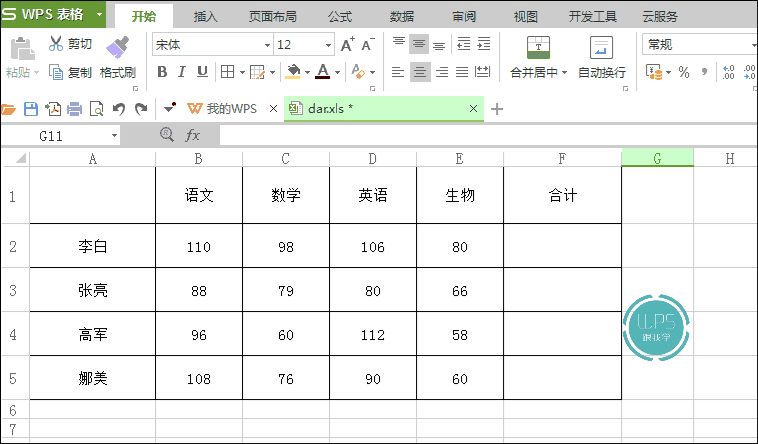Align text left
This screenshot has height=444, width=758.
[398, 73]
